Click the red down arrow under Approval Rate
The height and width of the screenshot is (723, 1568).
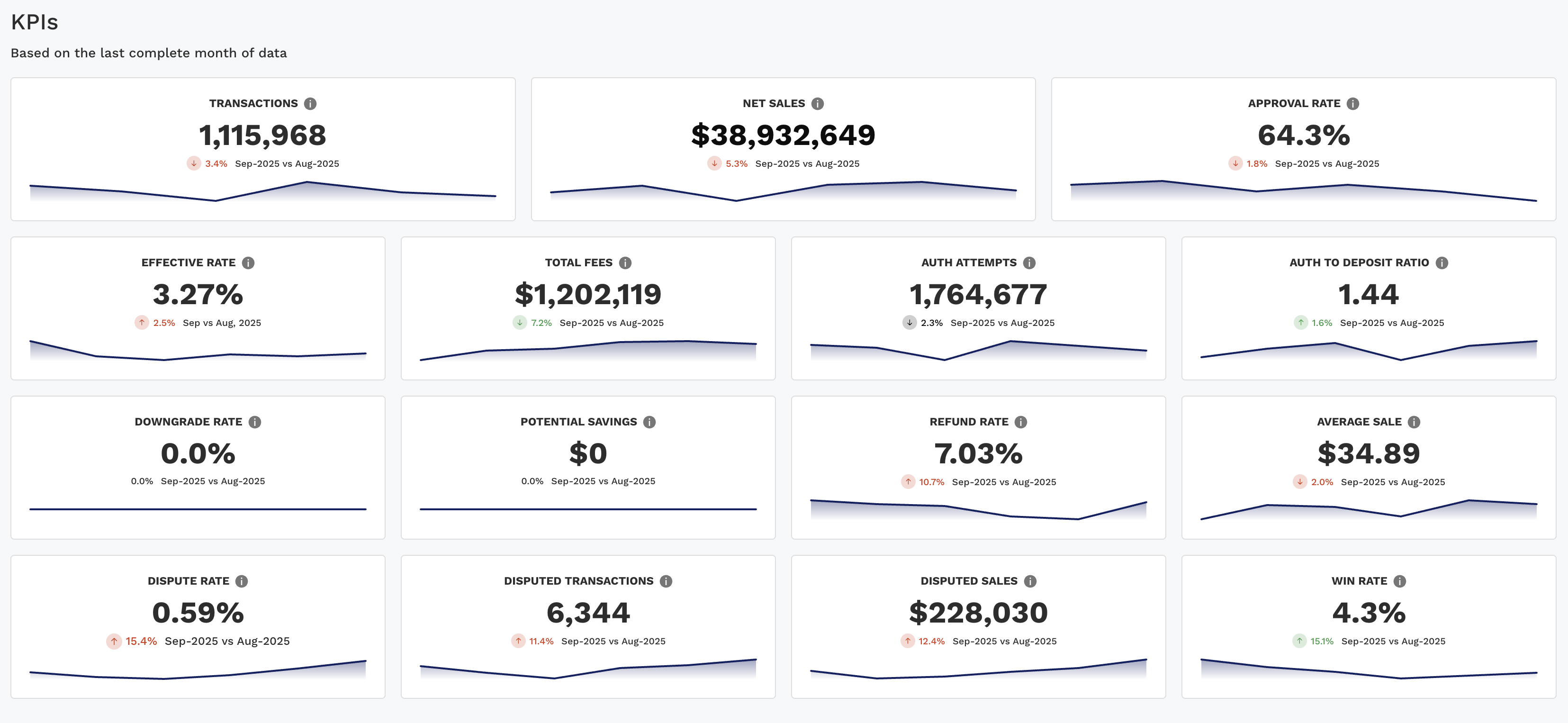point(1235,164)
